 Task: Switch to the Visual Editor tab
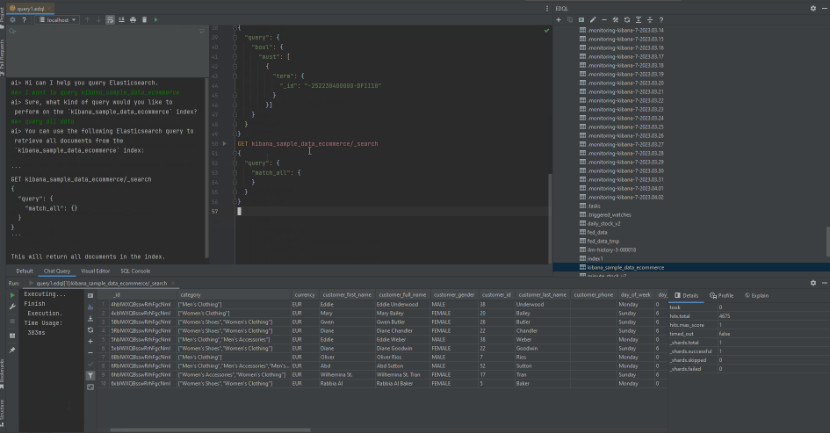[95, 271]
